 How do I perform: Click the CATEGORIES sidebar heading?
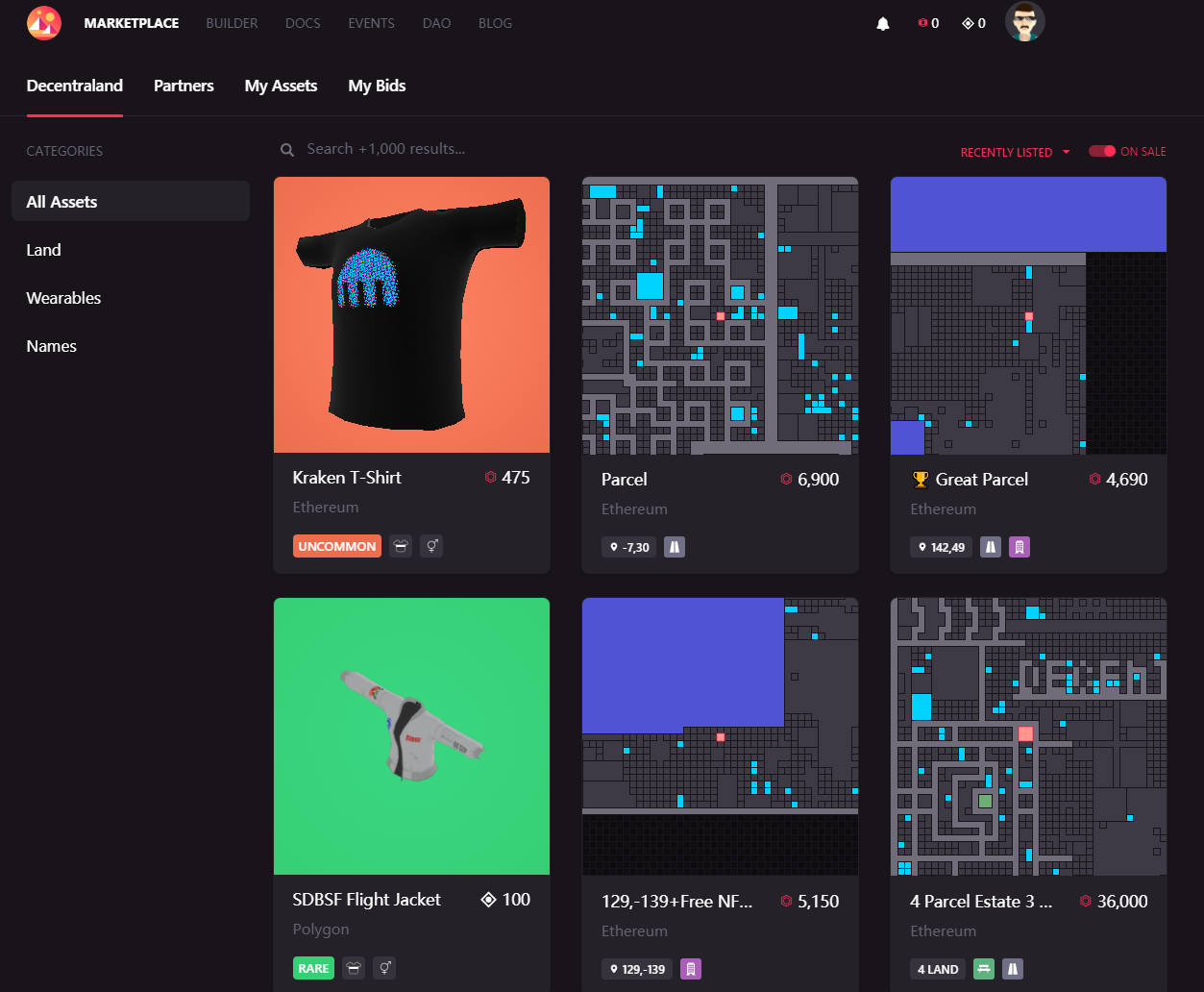pyautogui.click(x=64, y=151)
